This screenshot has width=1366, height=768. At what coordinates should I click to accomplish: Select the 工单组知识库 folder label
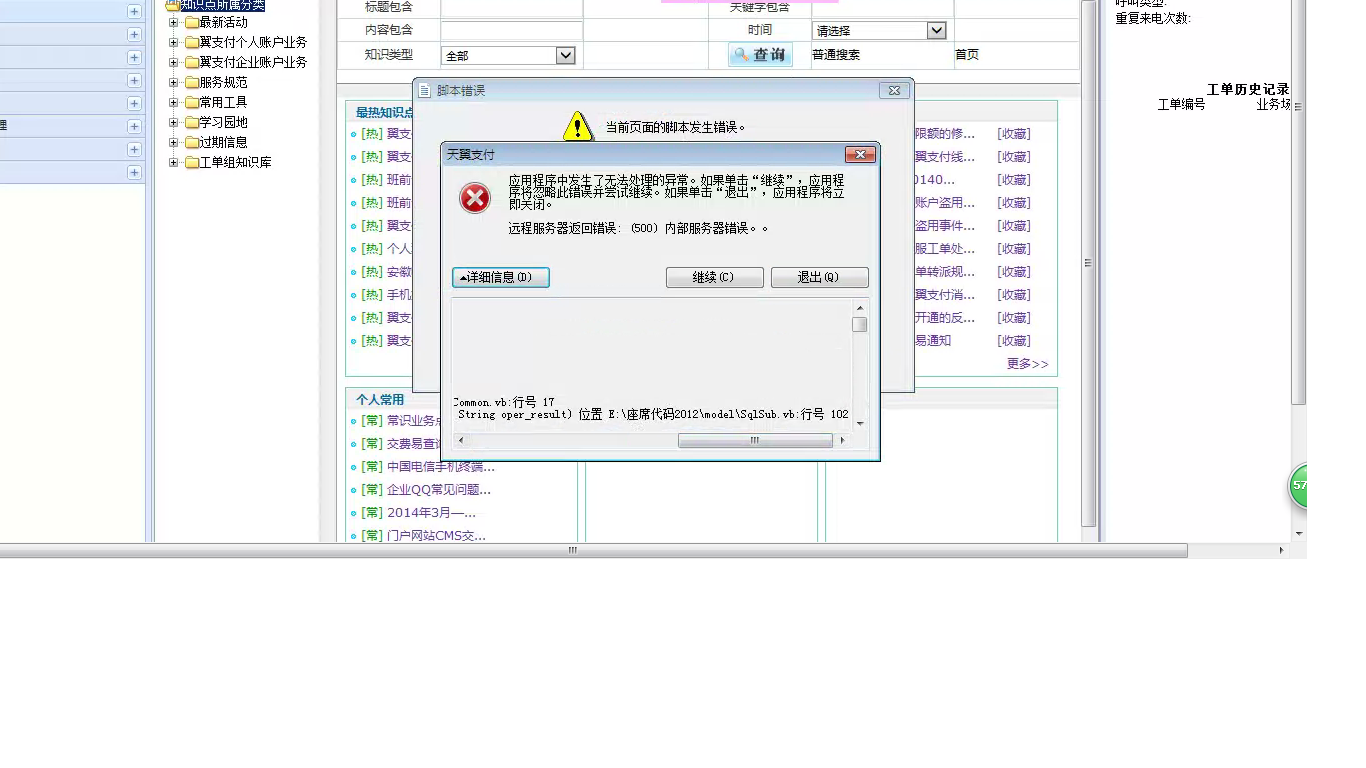coord(235,162)
